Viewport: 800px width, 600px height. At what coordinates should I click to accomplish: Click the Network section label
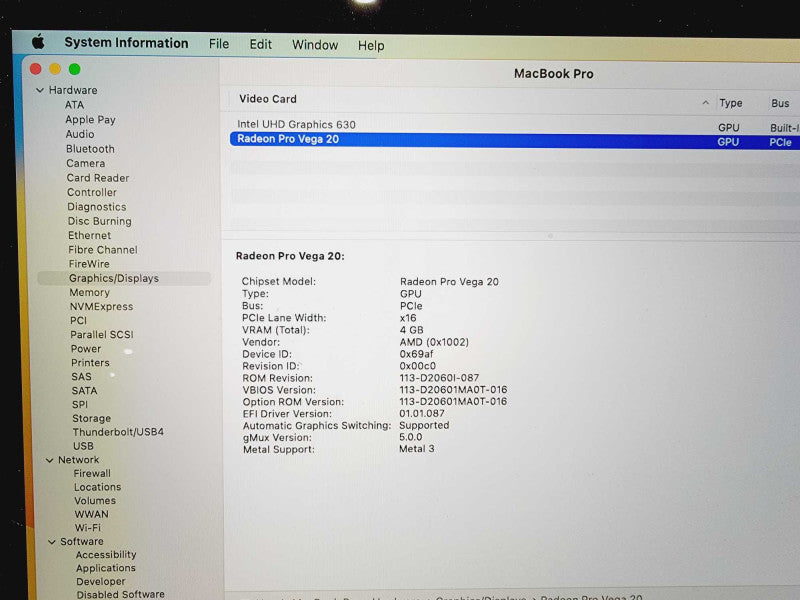[x=79, y=460]
